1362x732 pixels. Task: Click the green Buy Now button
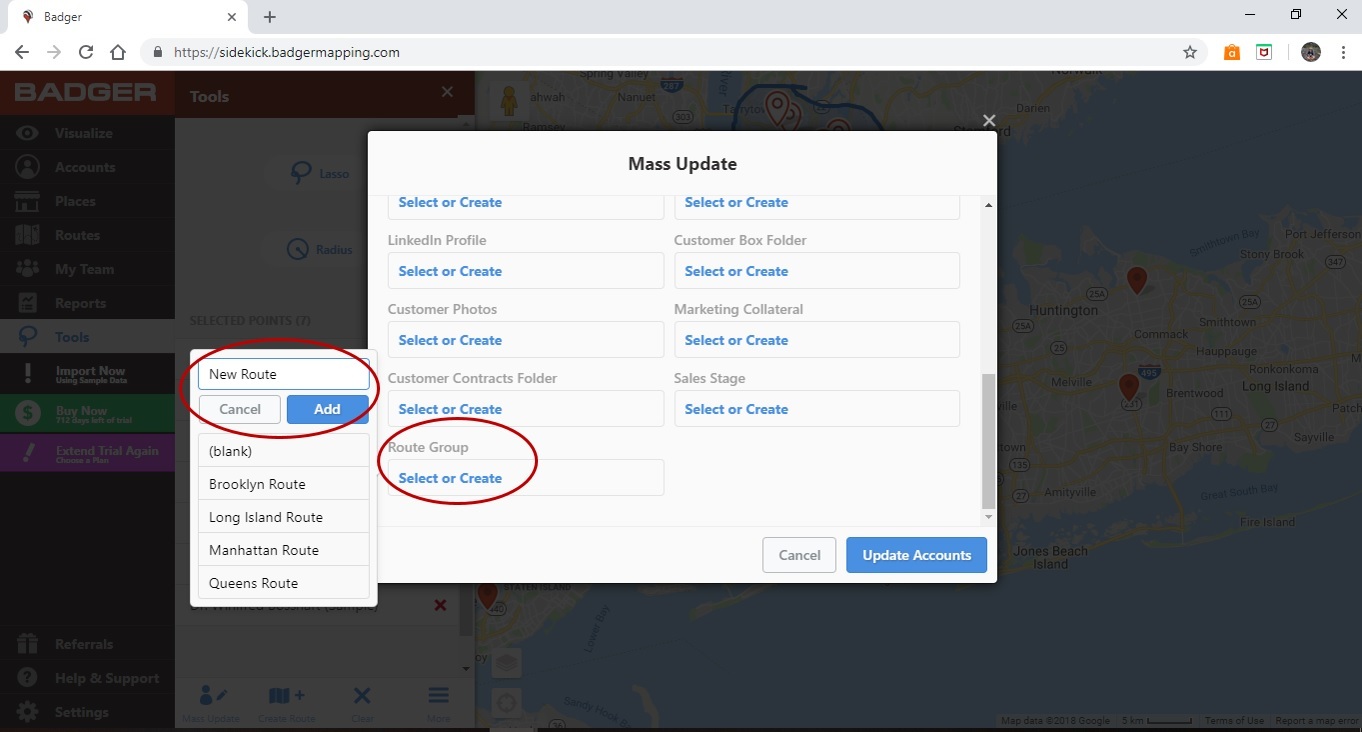tap(87, 414)
